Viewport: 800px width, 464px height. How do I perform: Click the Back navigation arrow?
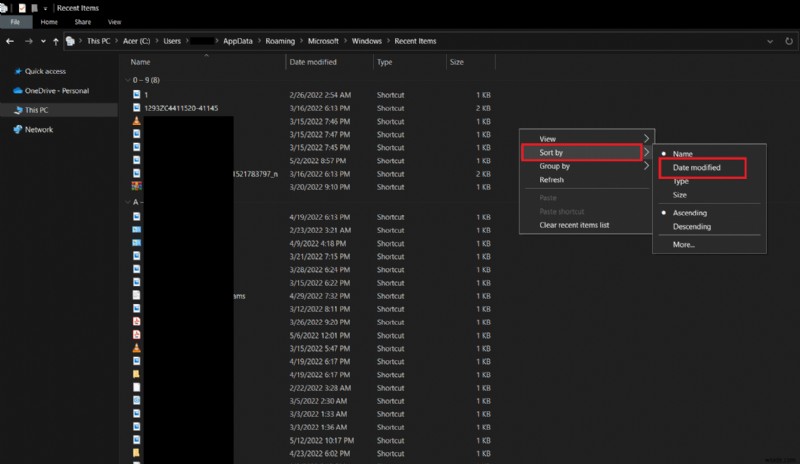coord(10,41)
